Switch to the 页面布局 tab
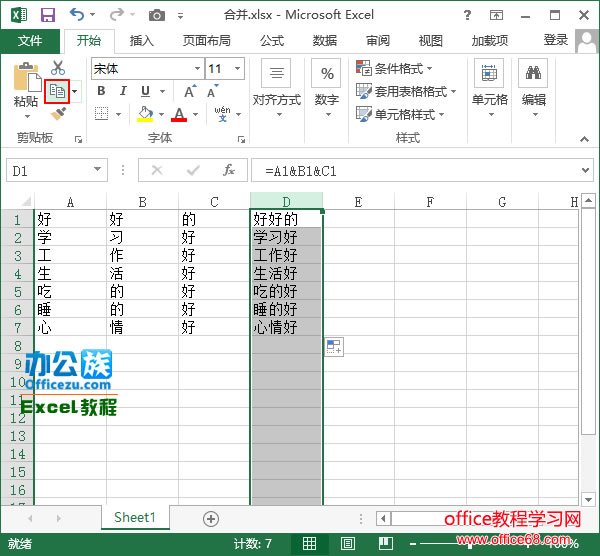 pyautogui.click(x=207, y=41)
